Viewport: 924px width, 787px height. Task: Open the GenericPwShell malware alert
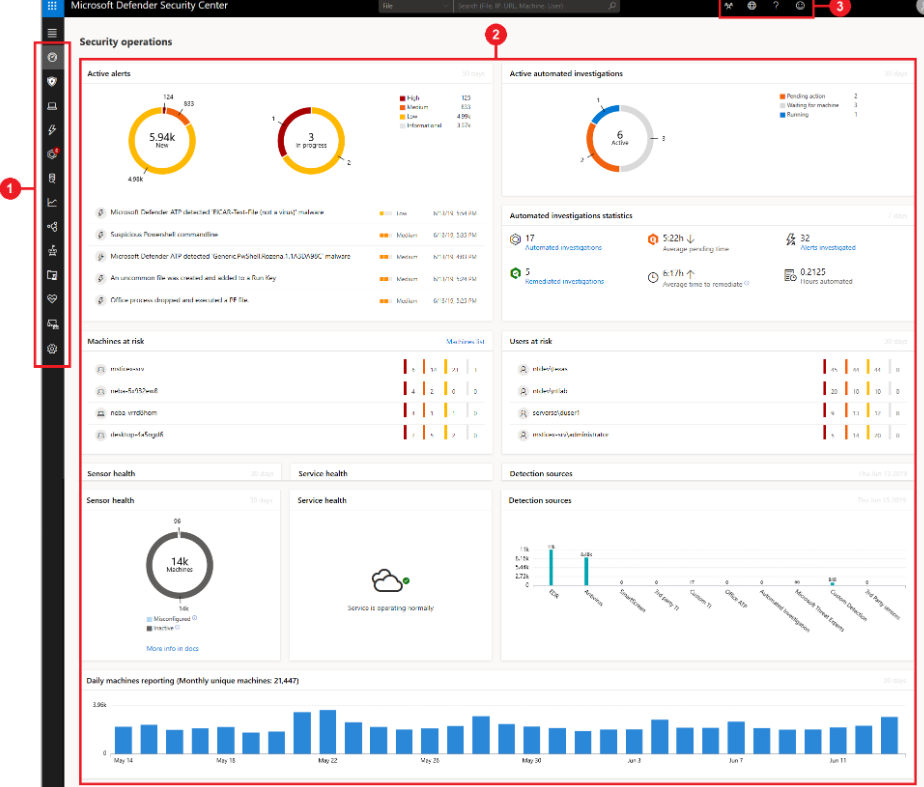point(230,256)
